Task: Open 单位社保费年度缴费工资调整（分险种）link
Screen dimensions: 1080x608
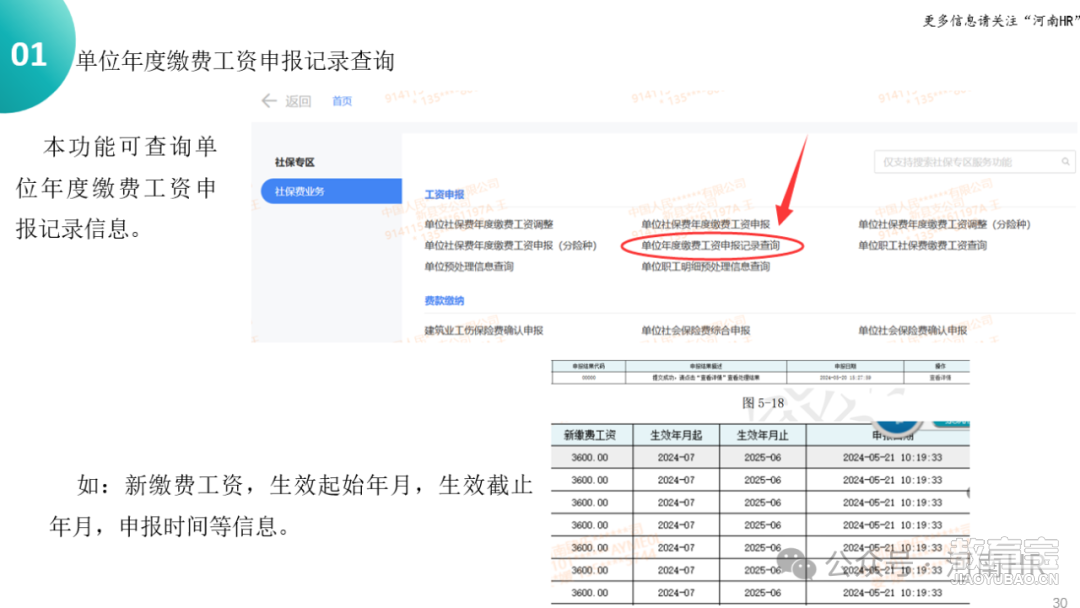Action: coord(944,224)
